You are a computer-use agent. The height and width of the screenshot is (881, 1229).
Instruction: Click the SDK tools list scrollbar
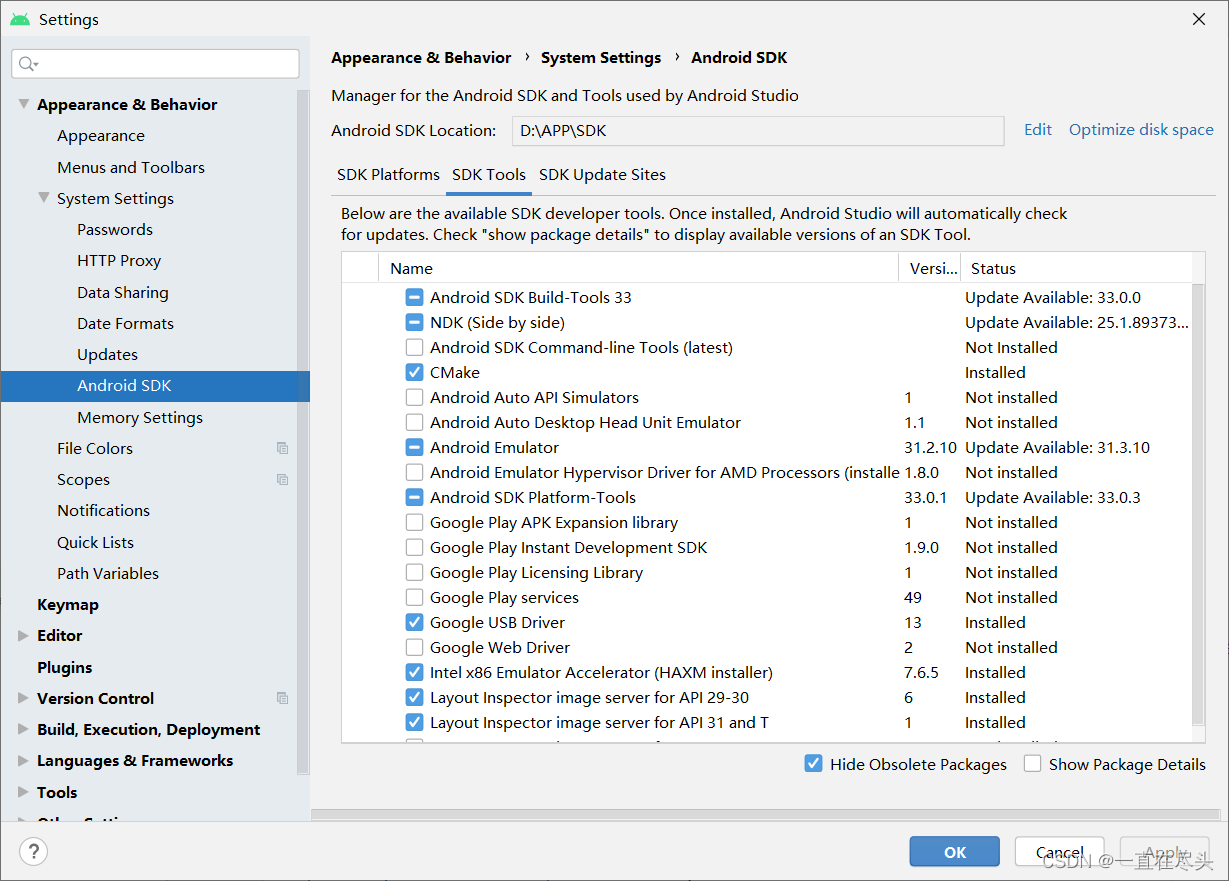click(1197, 505)
